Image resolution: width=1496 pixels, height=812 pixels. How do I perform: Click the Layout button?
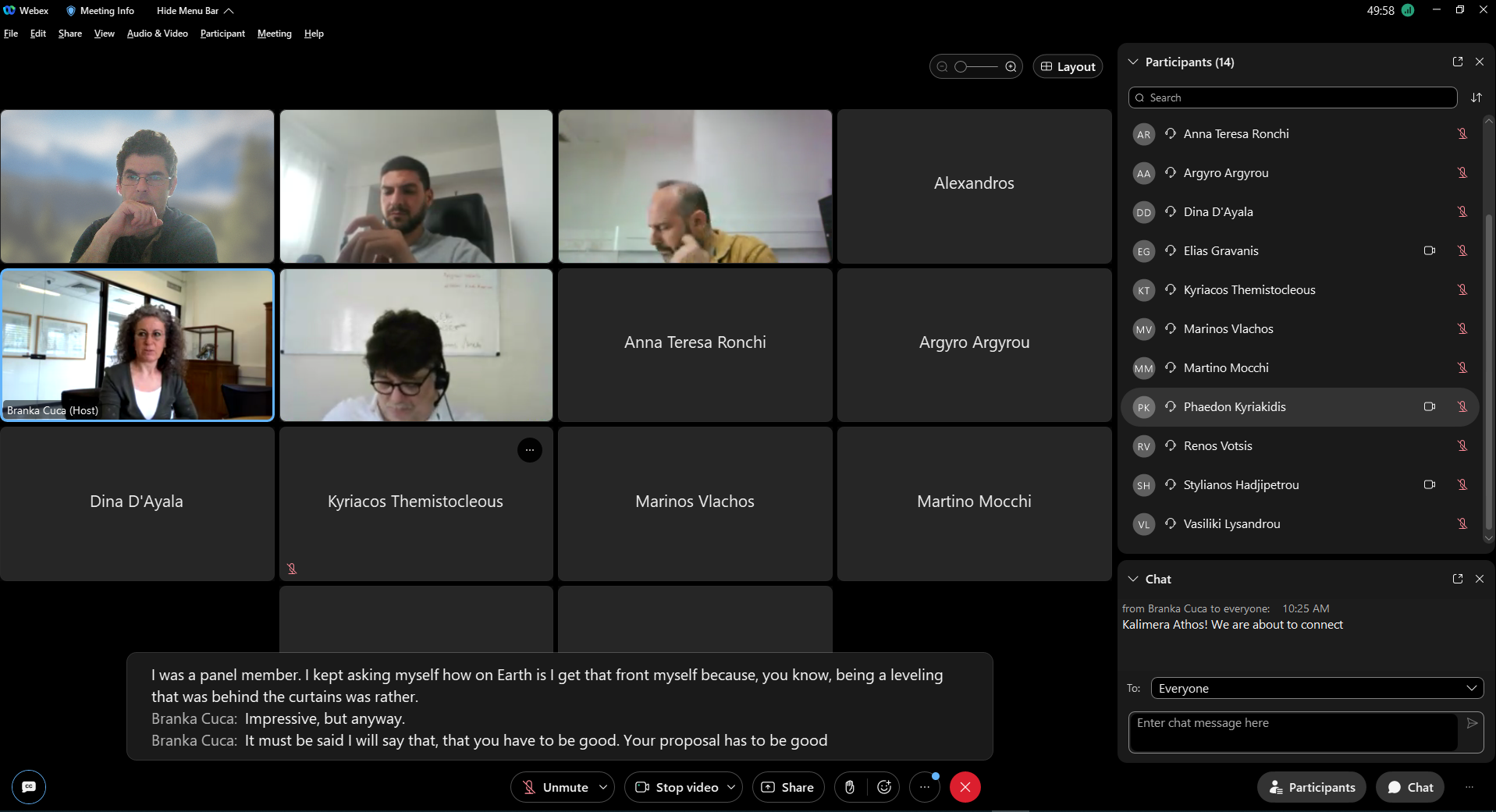point(1068,66)
